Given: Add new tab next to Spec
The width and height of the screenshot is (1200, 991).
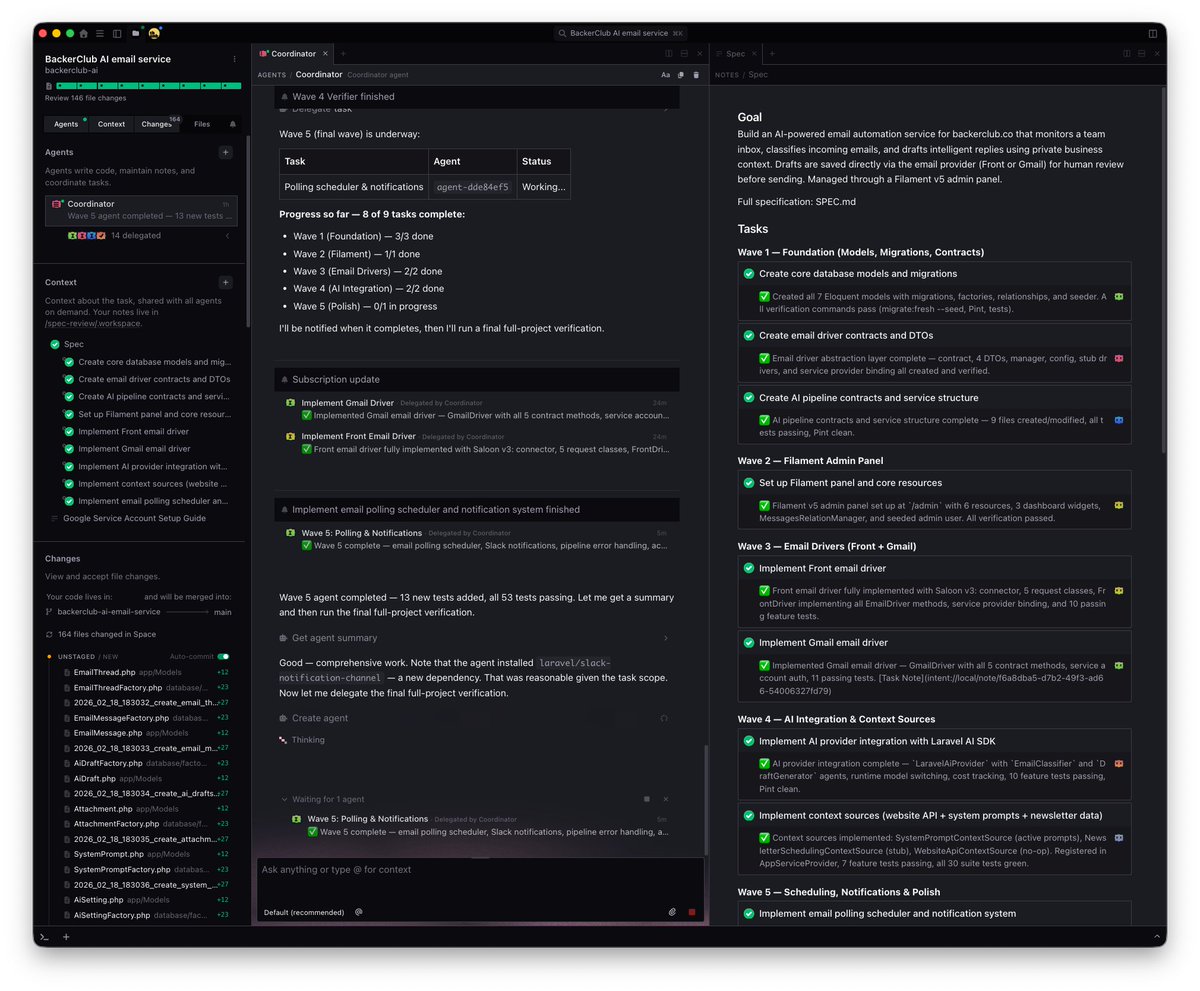Looking at the screenshot, I should click(771, 54).
